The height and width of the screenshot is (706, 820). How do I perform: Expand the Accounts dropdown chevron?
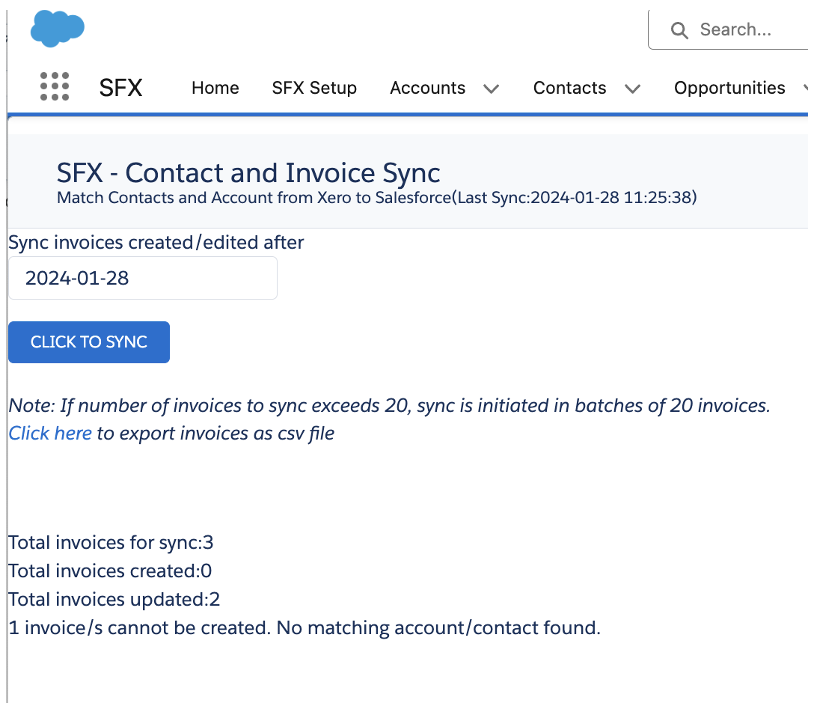pos(491,89)
